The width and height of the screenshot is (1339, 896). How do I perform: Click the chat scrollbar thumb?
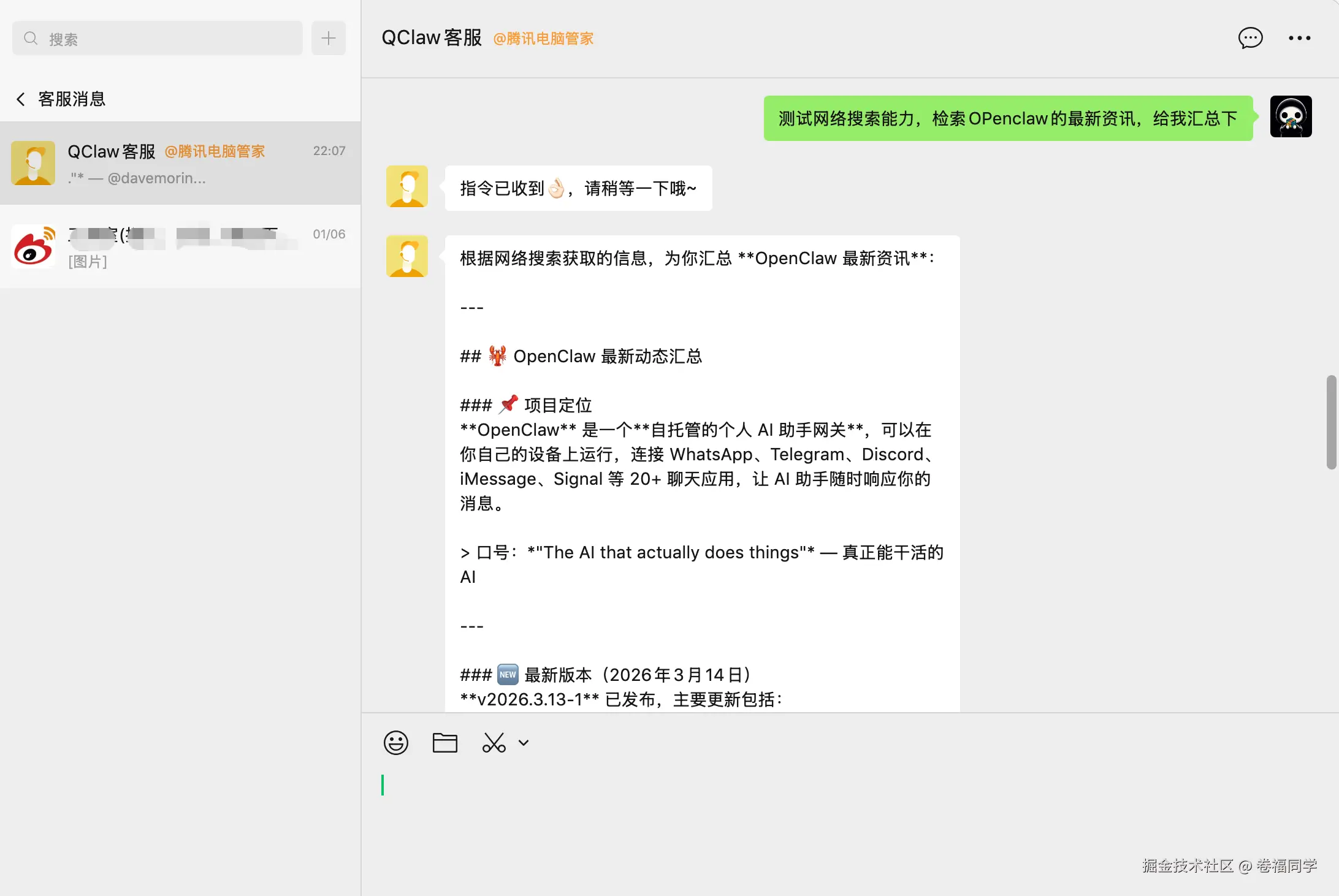(x=1331, y=423)
